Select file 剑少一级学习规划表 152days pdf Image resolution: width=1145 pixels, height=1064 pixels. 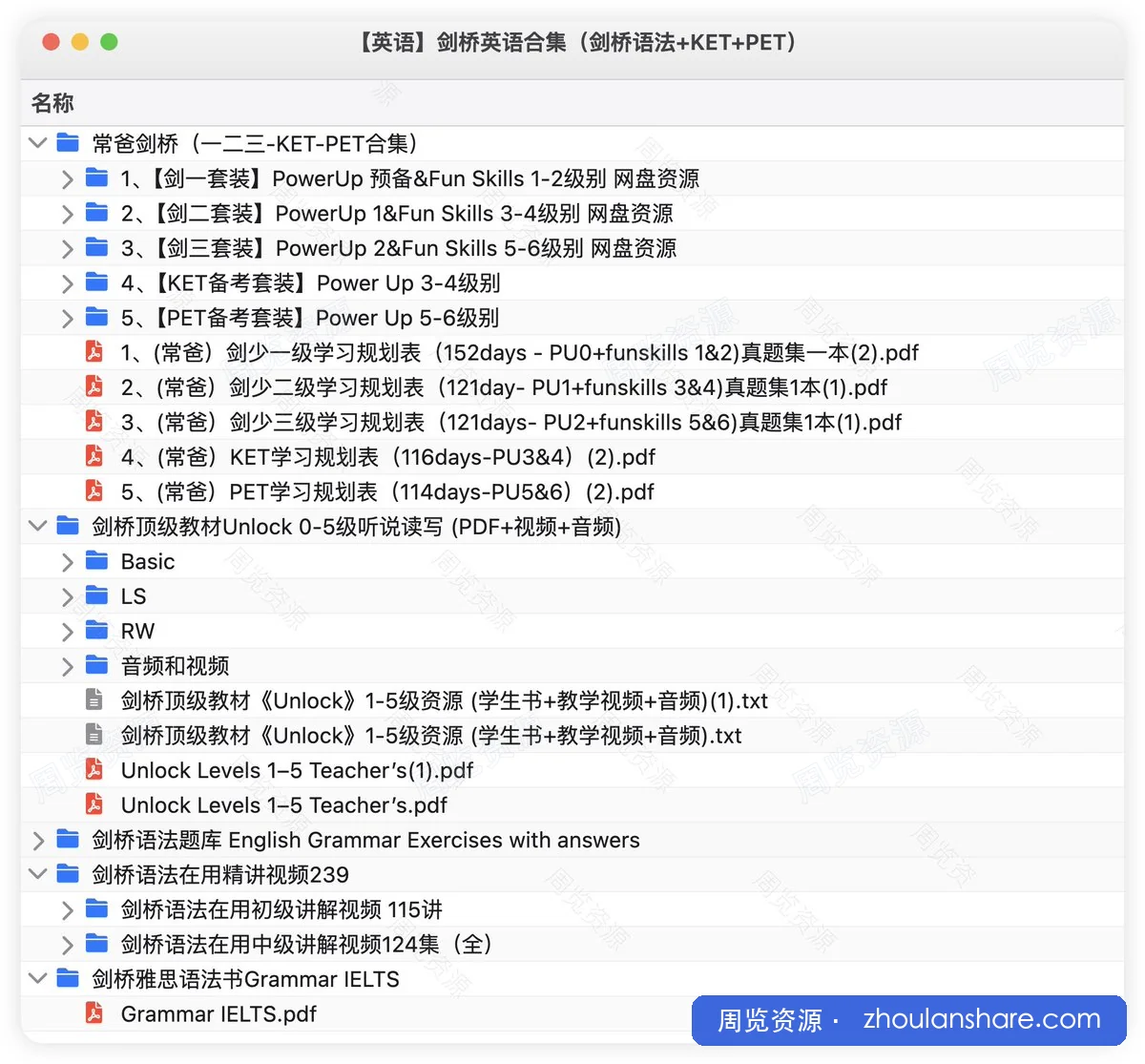click(x=520, y=353)
